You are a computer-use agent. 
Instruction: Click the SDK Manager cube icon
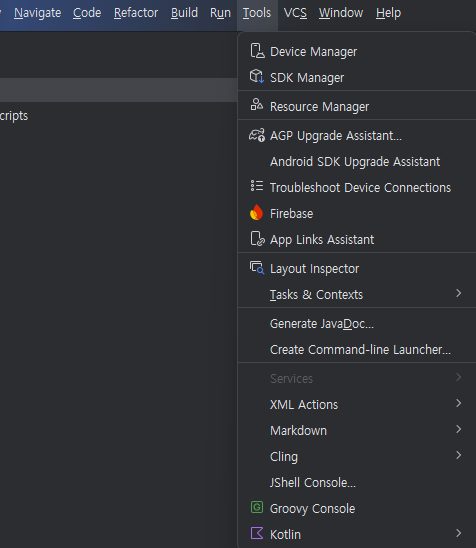[257, 76]
